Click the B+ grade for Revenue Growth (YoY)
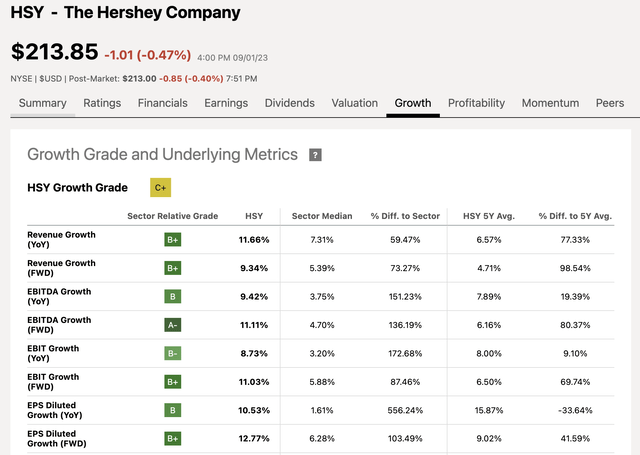Image resolution: width=640 pixels, height=455 pixels. (173, 240)
